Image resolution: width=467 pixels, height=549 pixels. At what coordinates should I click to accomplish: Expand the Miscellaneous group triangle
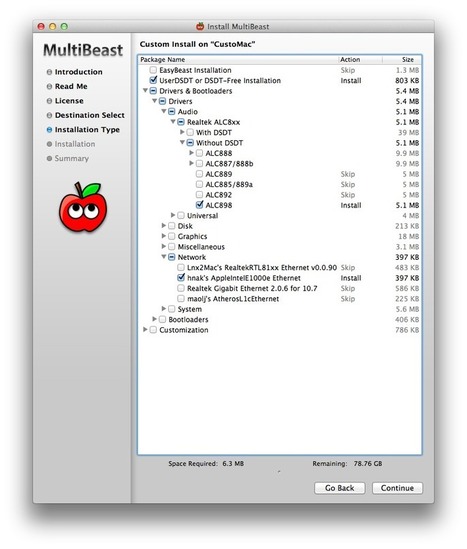163,246
